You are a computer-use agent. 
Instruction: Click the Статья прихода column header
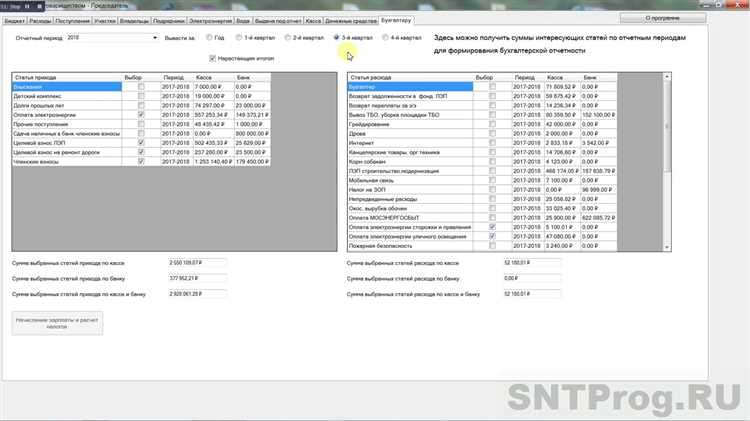click(x=60, y=77)
